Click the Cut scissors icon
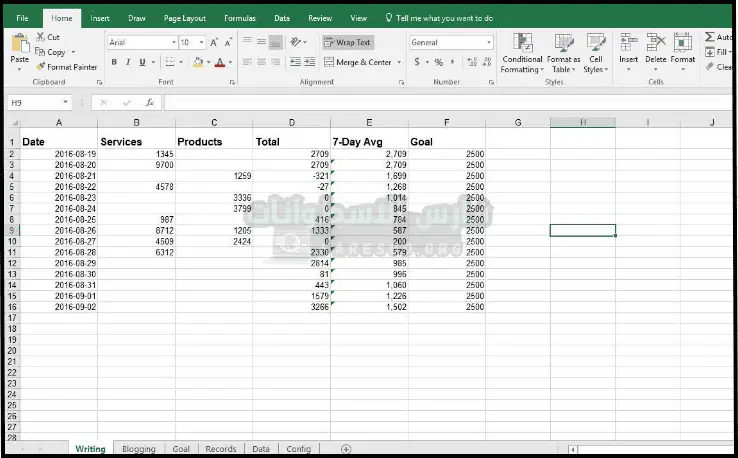Viewport: 738px width, 458px height. pos(40,37)
